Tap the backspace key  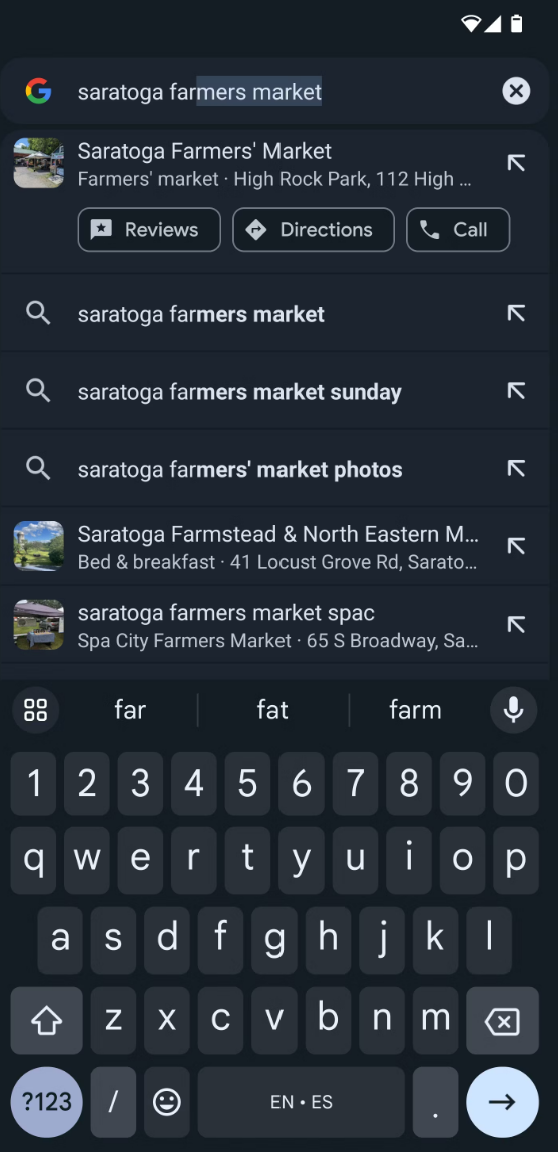pyautogui.click(x=502, y=1021)
